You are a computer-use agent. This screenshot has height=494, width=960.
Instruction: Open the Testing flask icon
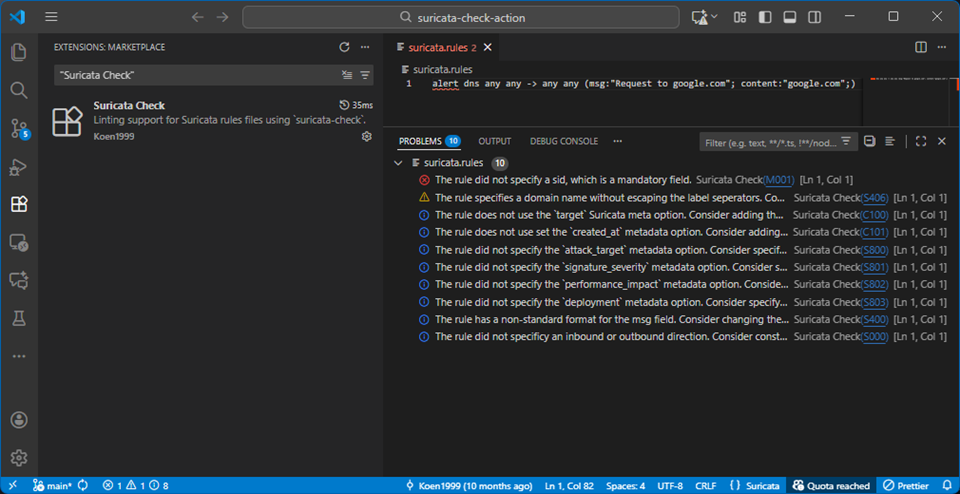point(19,318)
